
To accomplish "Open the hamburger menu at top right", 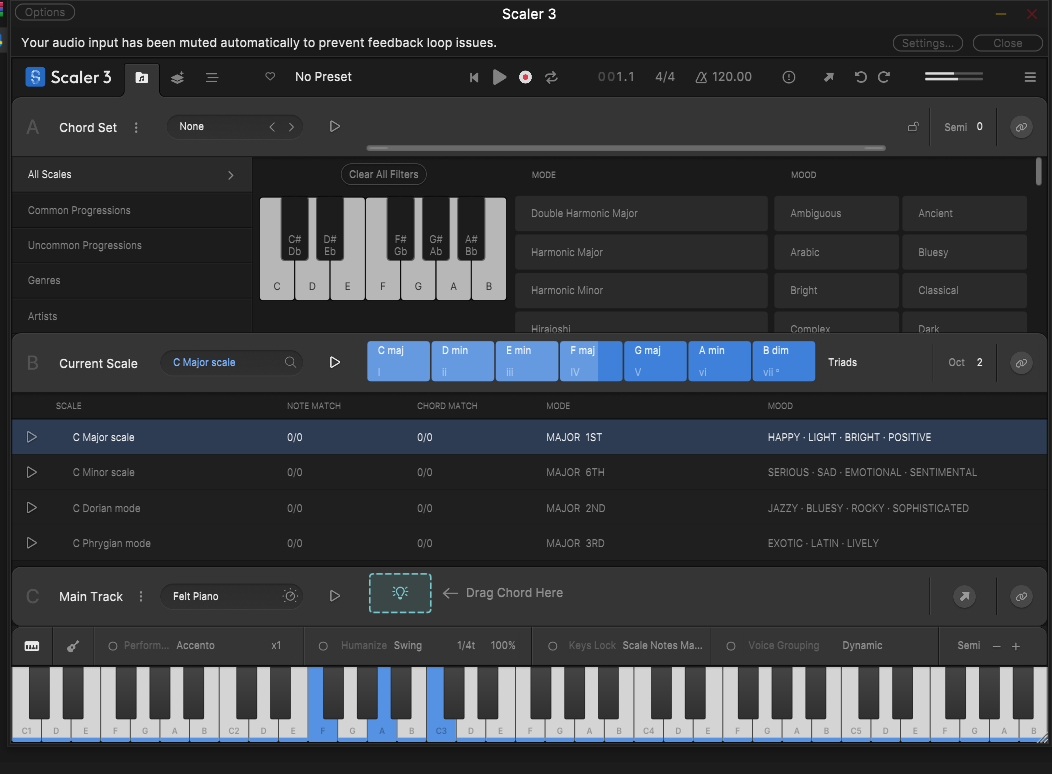I will [x=1030, y=77].
